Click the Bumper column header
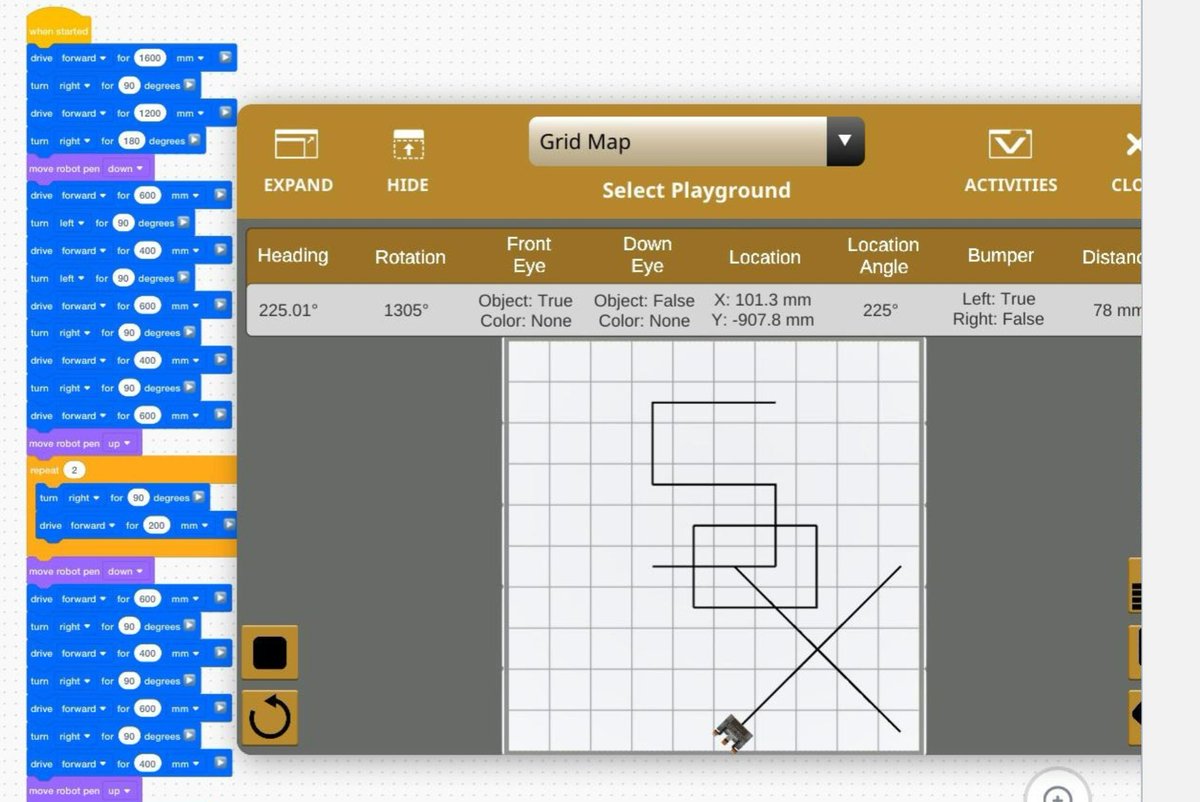 pos(1000,255)
